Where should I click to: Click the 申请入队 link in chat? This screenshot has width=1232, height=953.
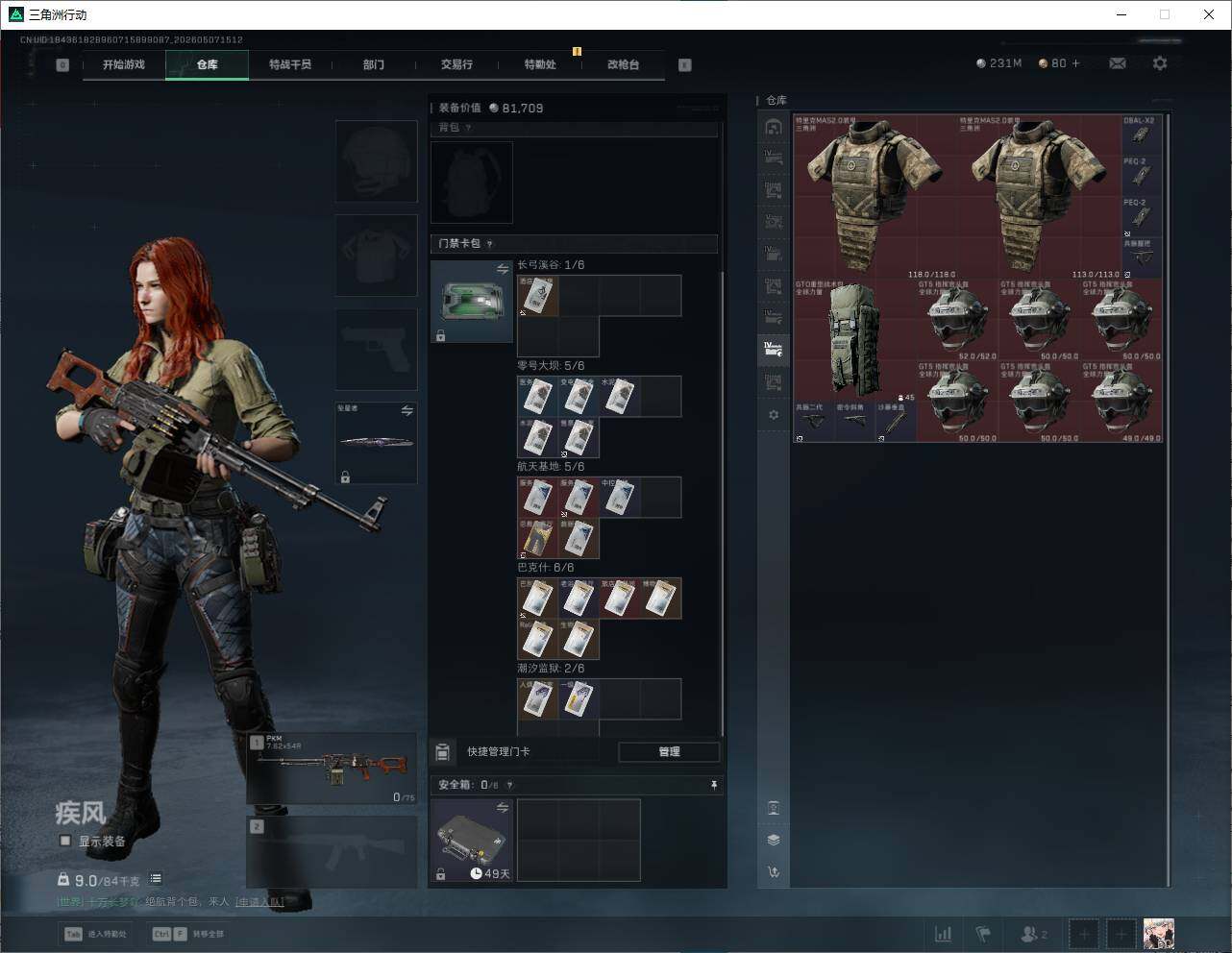tap(259, 902)
